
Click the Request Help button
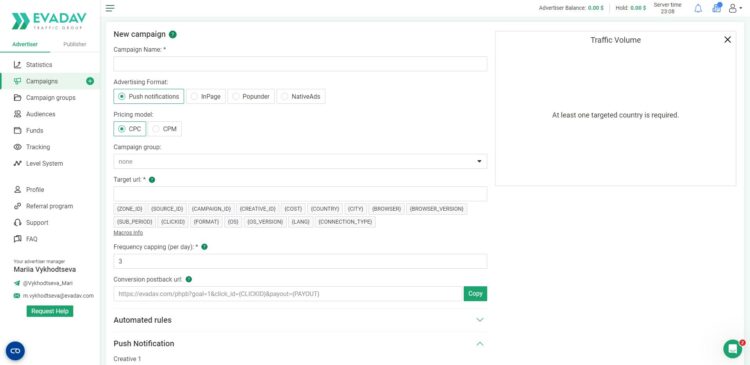click(50, 311)
